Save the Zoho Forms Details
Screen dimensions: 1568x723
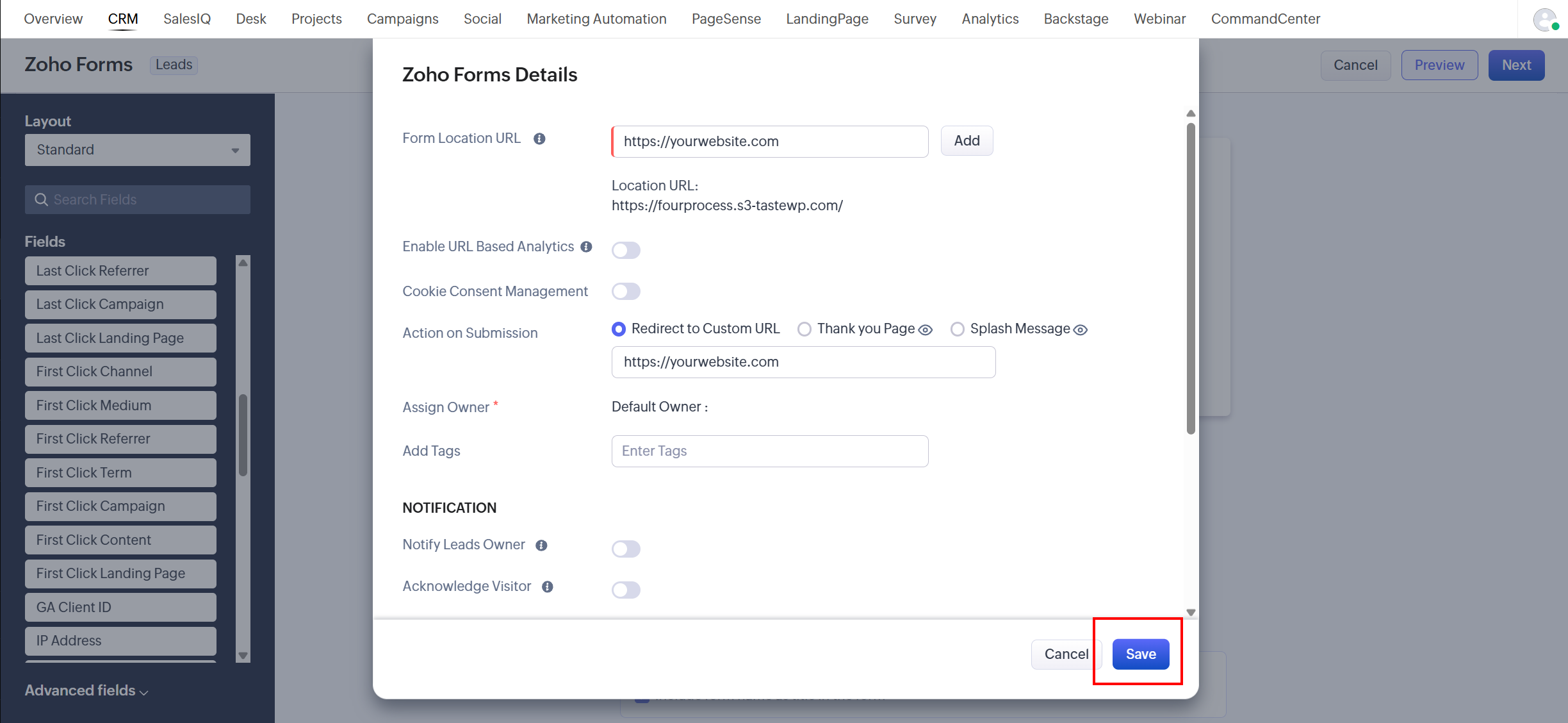(1141, 654)
